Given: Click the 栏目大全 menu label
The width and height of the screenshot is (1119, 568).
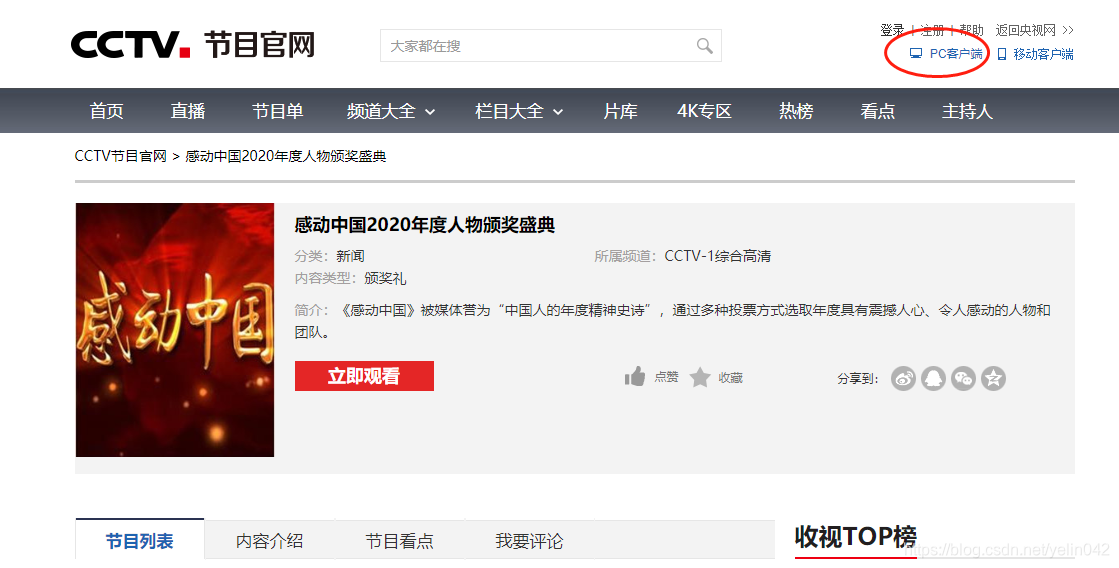Looking at the screenshot, I should [x=510, y=111].
